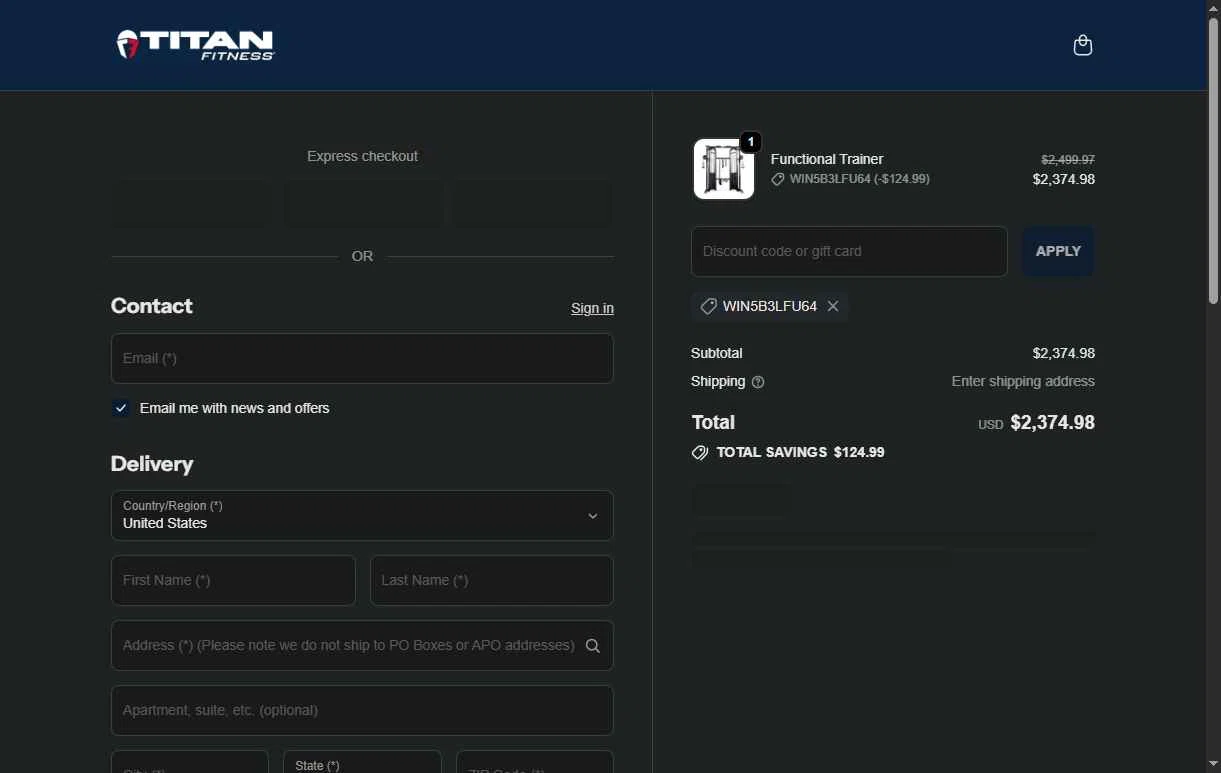The height and width of the screenshot is (773, 1221).
Task: Focus the Apartment, suite field
Action: pos(362,710)
